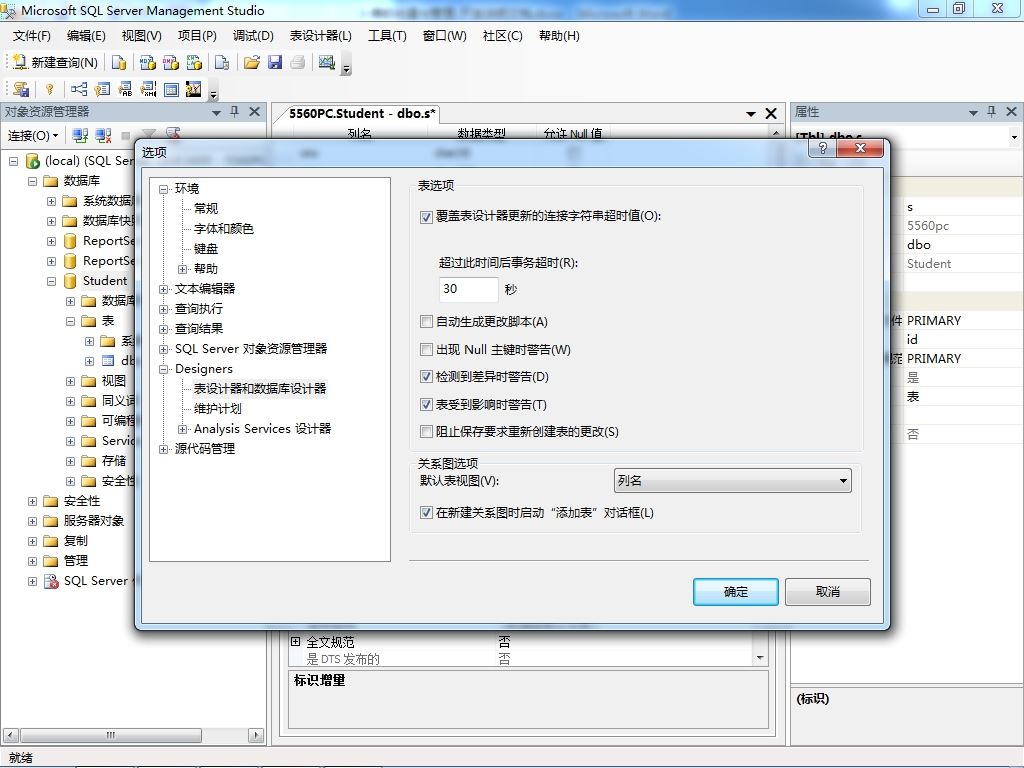Click the New Query (新建查询) toolbar button
The height and width of the screenshot is (768, 1024).
click(x=56, y=62)
